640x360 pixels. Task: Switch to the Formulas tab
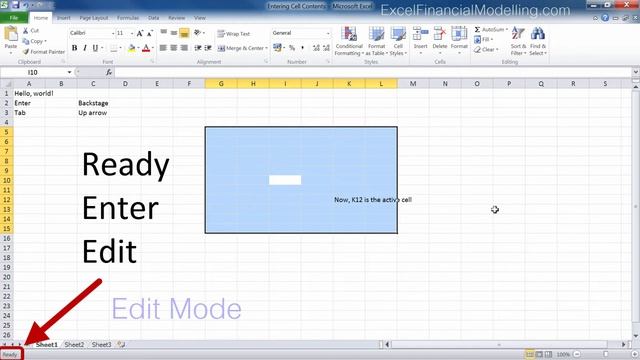128,18
